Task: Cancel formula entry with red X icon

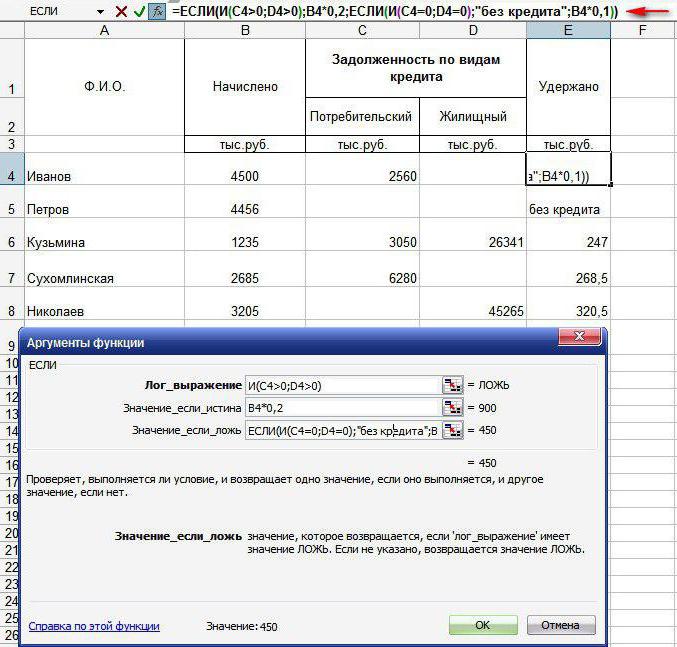Action: coord(121,12)
